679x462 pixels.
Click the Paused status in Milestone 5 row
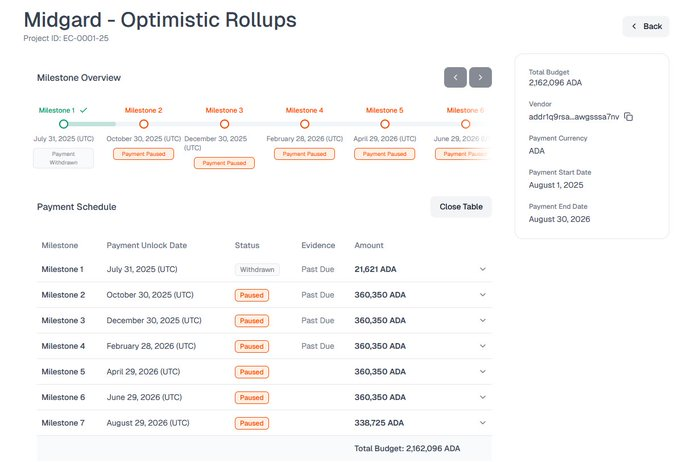click(x=252, y=372)
